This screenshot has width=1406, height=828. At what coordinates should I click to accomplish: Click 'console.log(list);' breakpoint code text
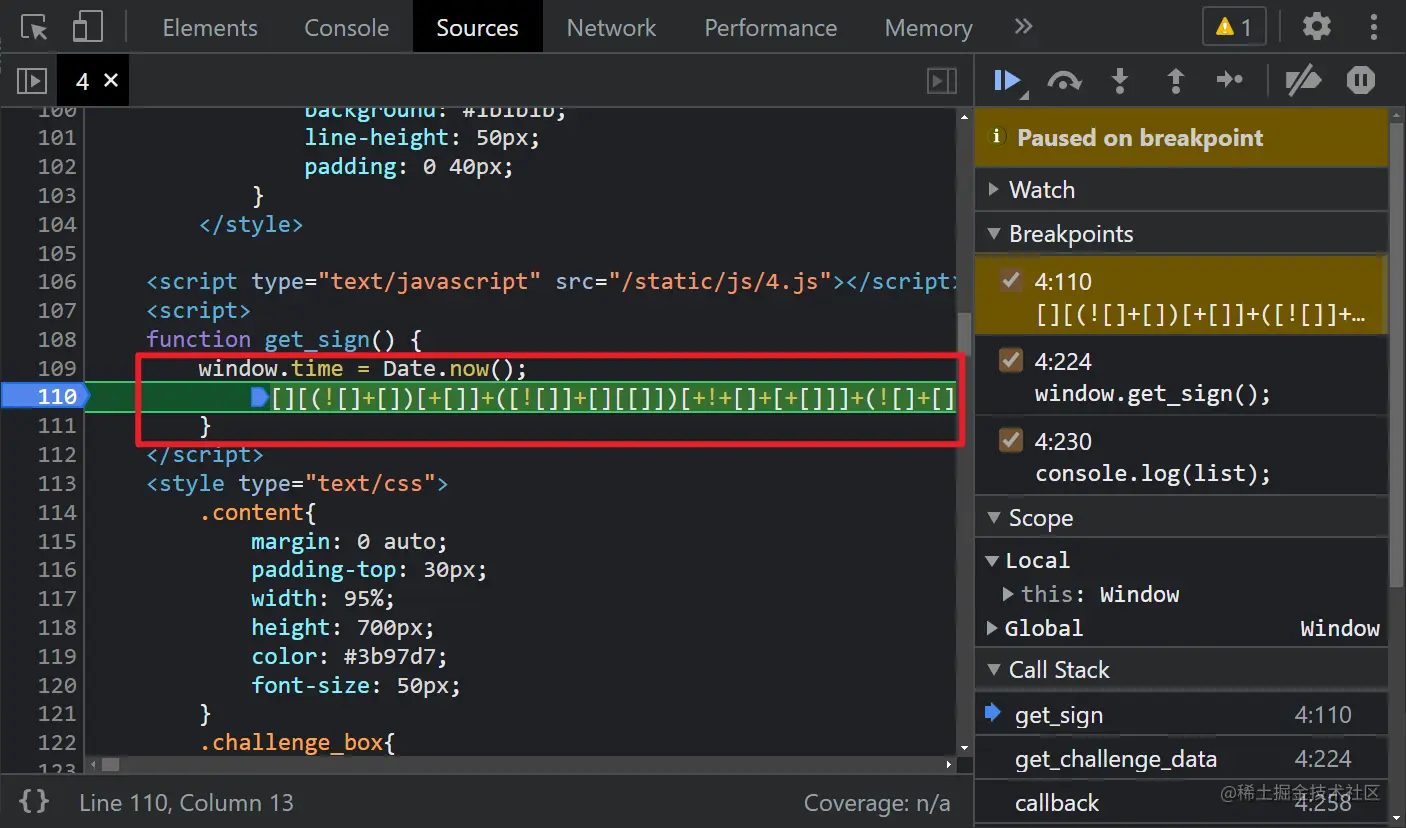coord(1152,473)
